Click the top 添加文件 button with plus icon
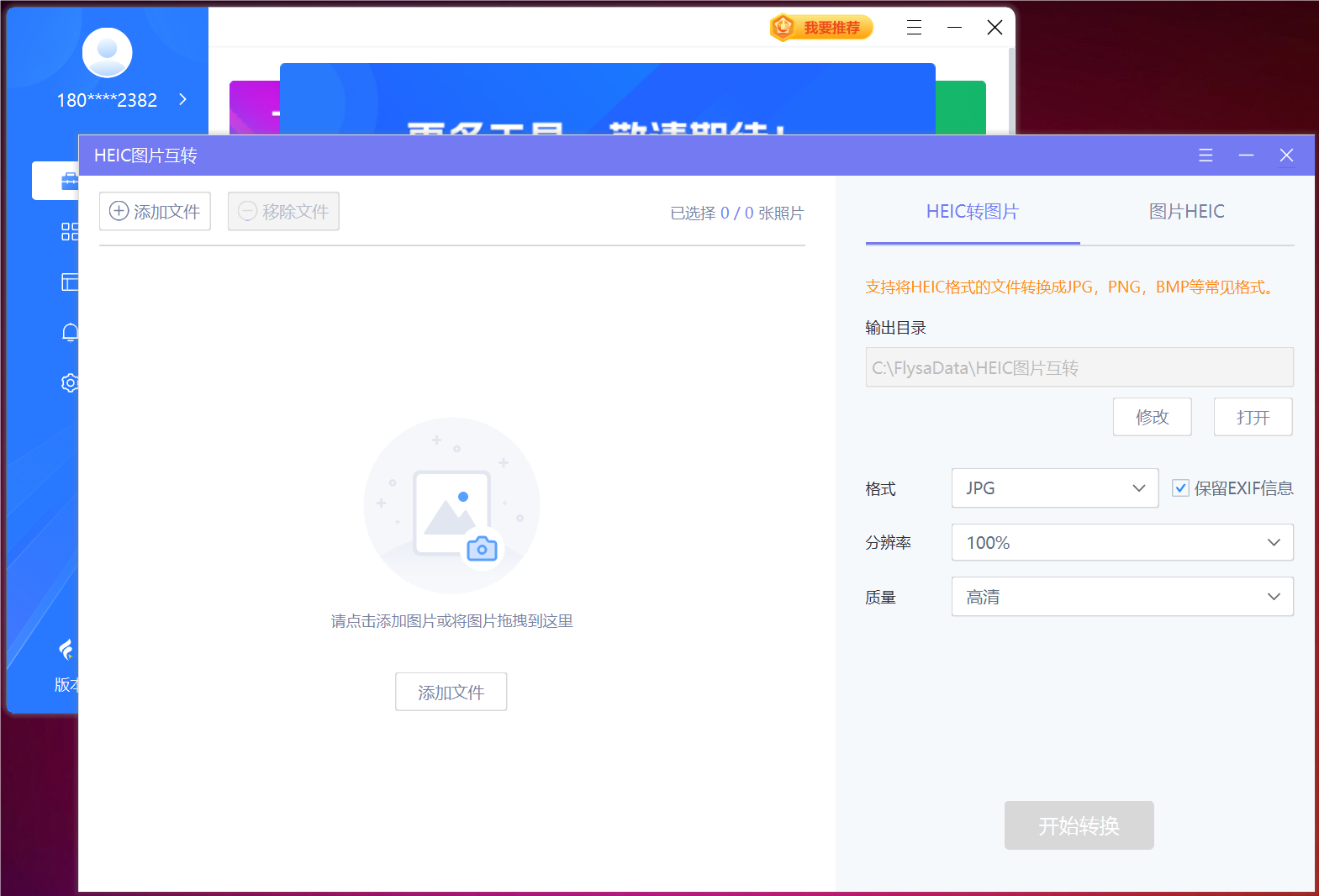Screen dimensions: 1319x896 (155, 211)
